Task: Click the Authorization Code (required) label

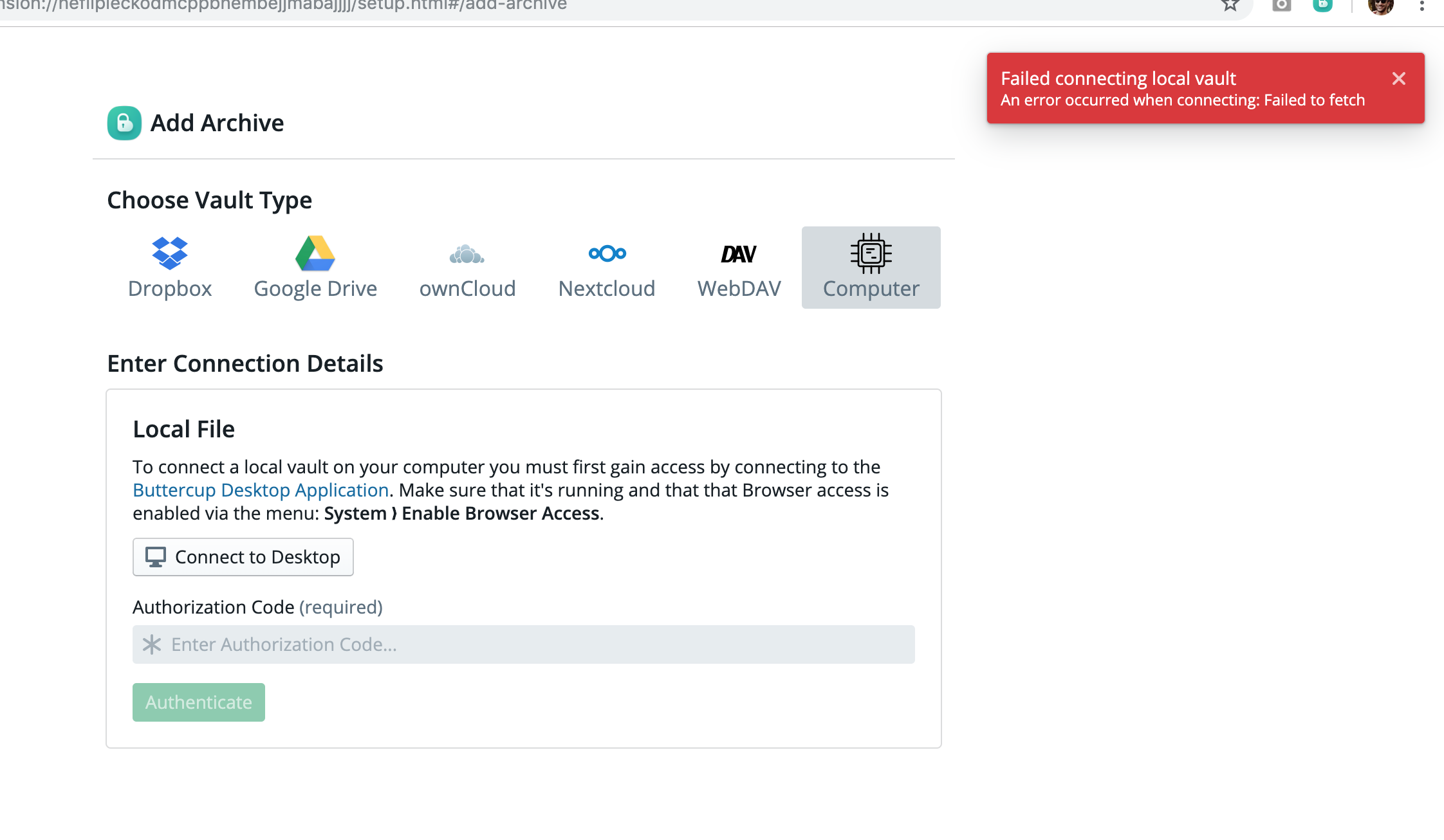Action: [258, 607]
